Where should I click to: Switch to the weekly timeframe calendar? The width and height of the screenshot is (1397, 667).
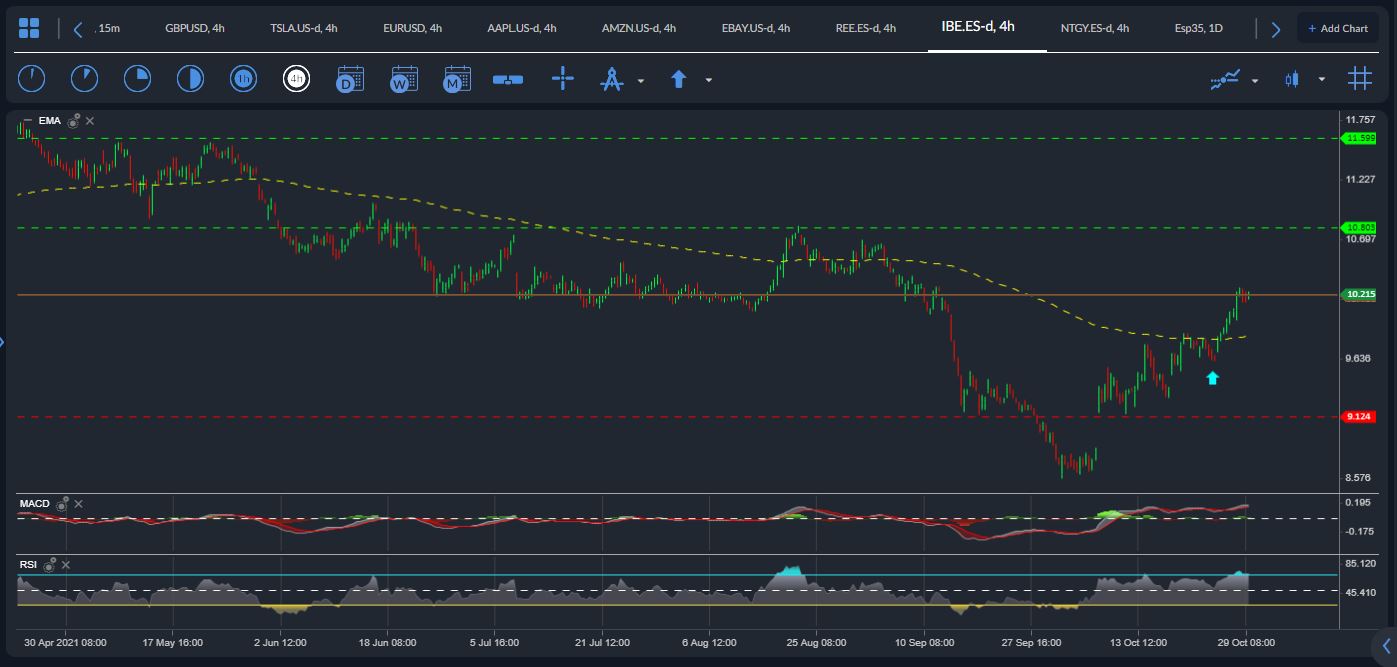tap(404, 78)
